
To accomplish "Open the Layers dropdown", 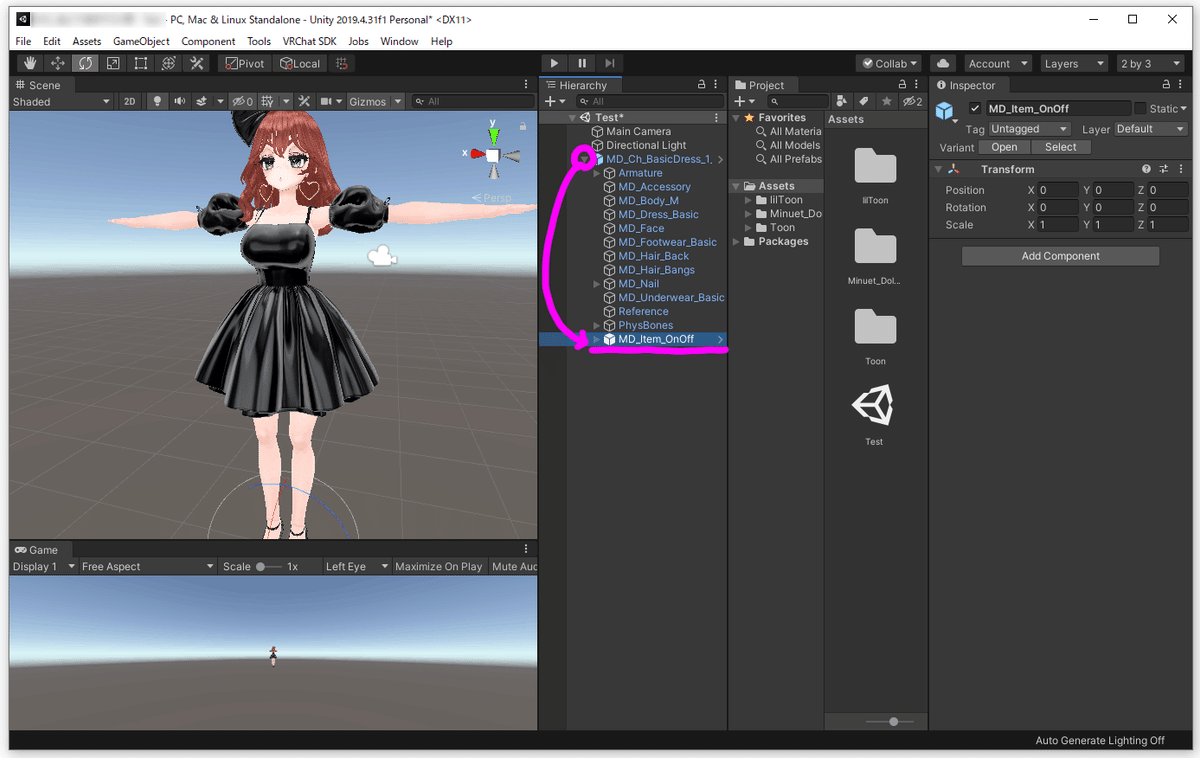I will [x=1075, y=63].
